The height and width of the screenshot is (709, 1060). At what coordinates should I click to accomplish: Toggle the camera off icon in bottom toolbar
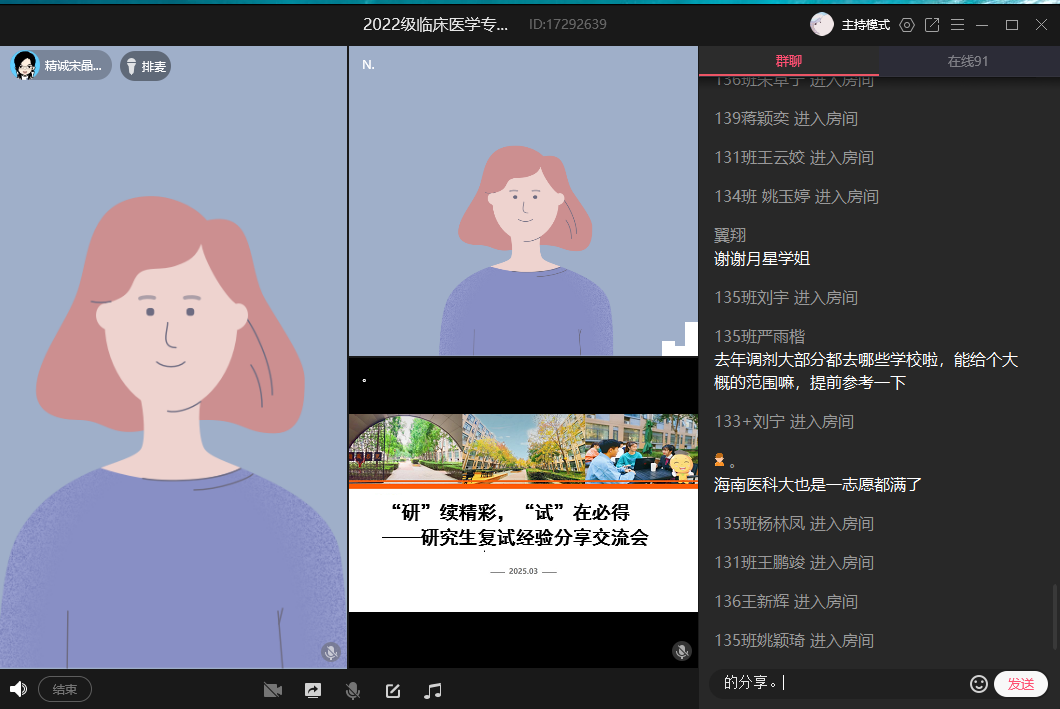[x=272, y=690]
